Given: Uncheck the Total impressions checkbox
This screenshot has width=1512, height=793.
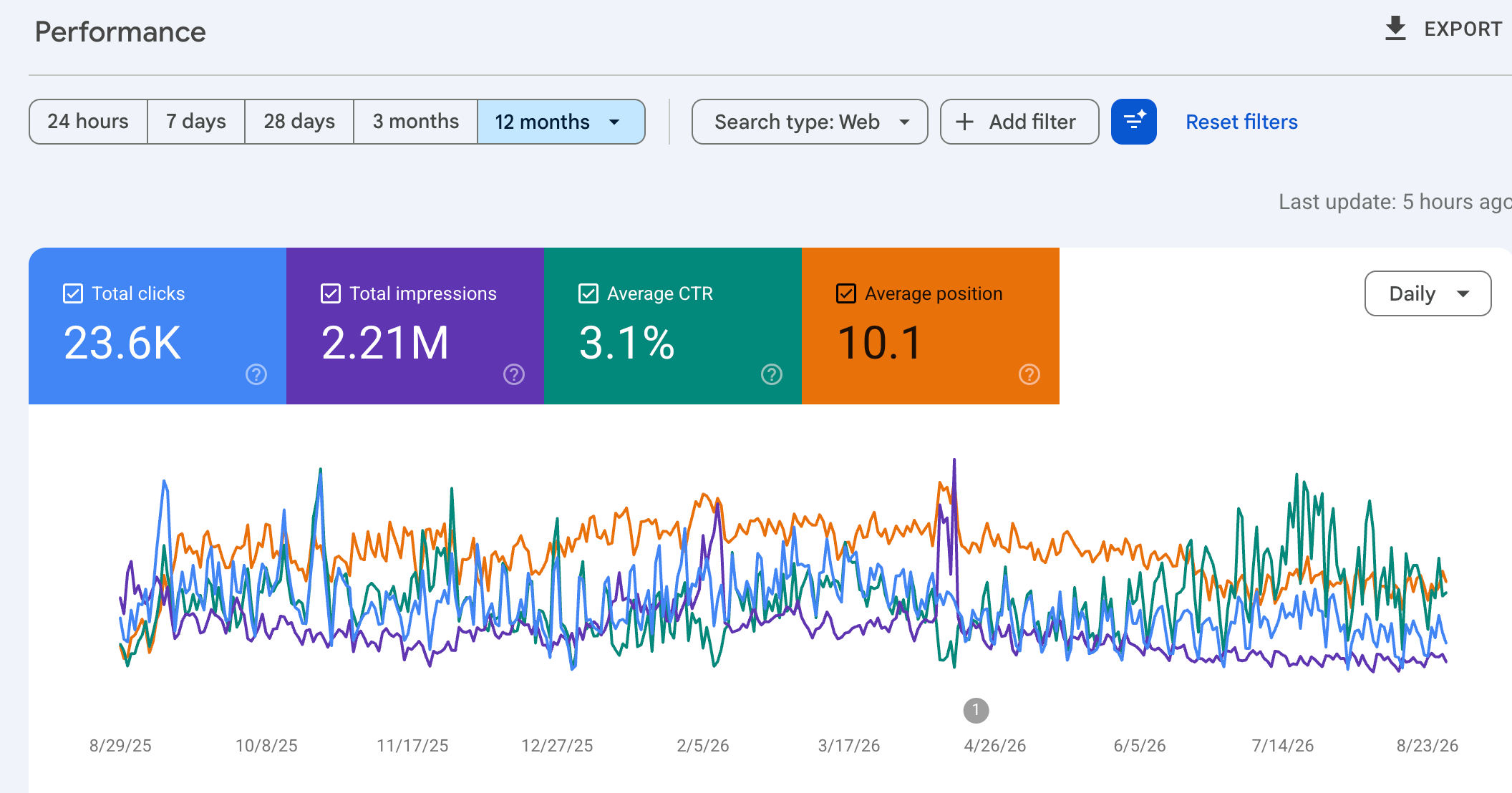Looking at the screenshot, I should [331, 293].
